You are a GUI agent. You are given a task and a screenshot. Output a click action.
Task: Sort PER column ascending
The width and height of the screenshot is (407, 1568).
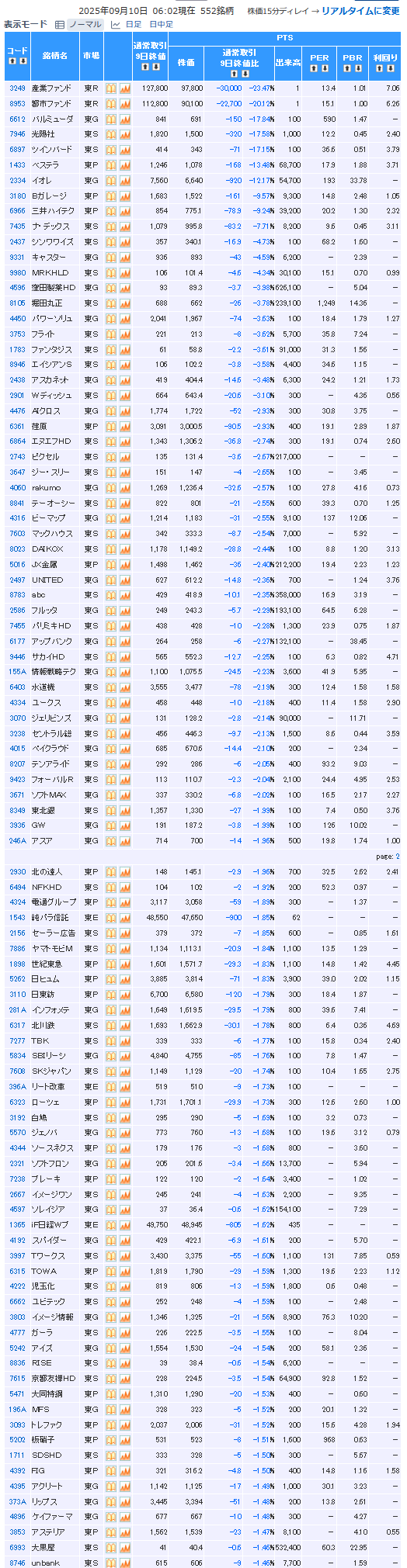[314, 68]
